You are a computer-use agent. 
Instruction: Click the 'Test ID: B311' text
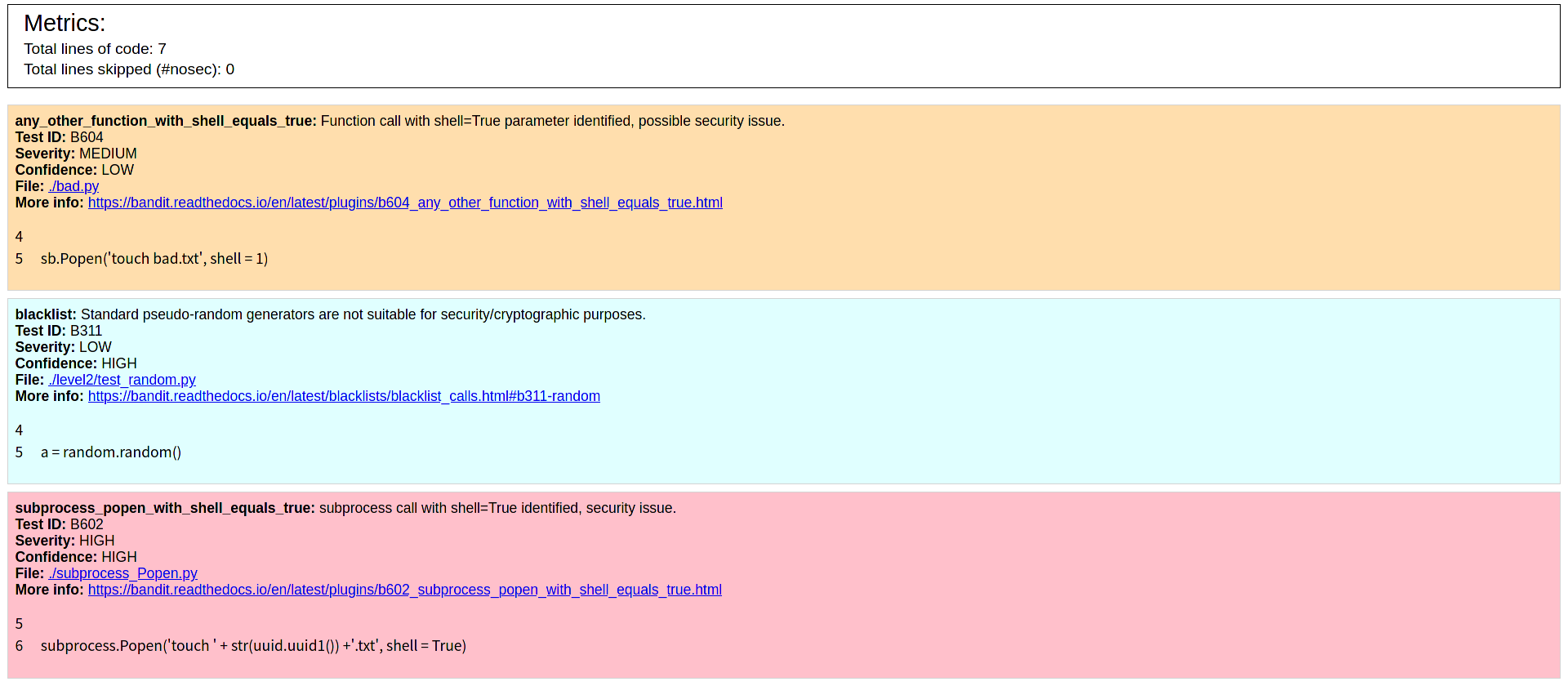coord(58,331)
